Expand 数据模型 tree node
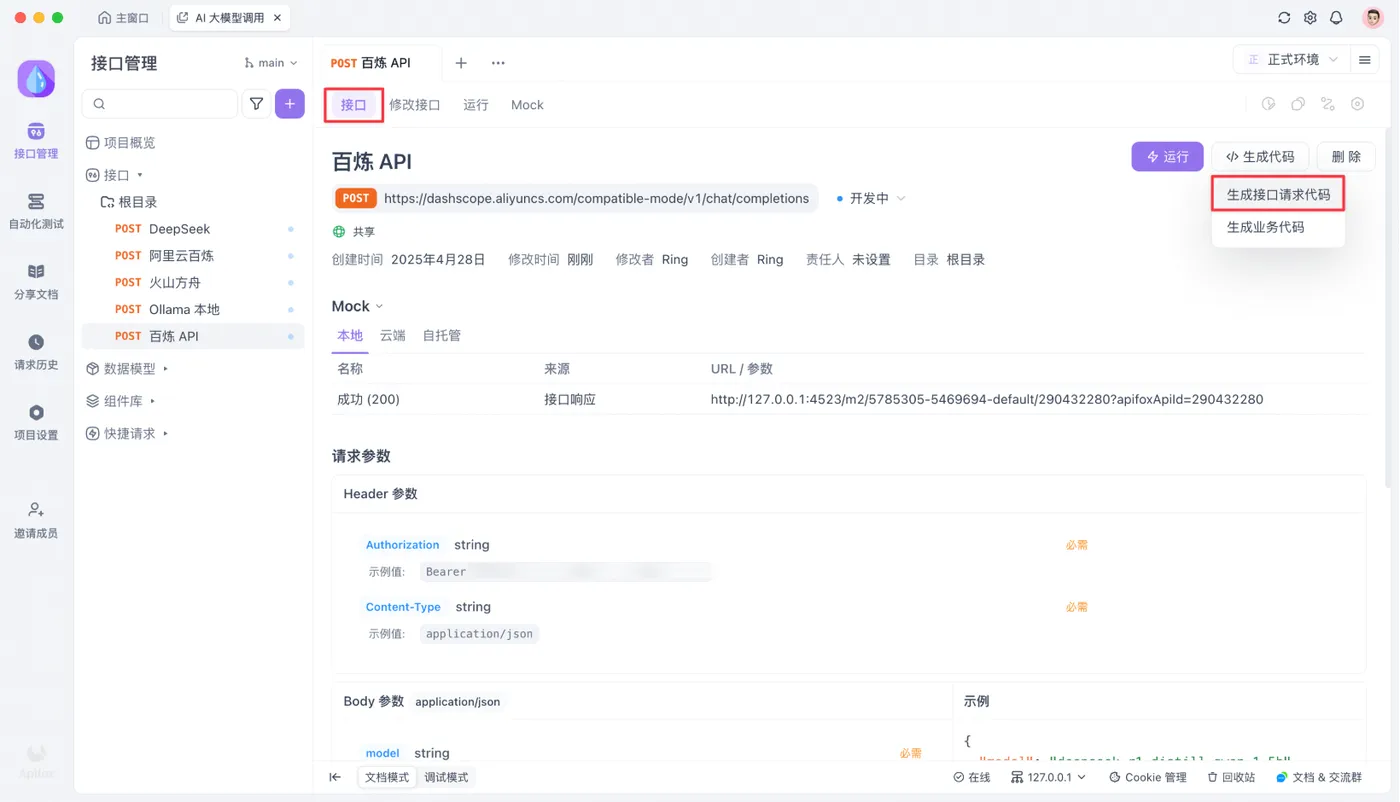Viewport: 1400px width, 802px height. [x=165, y=369]
